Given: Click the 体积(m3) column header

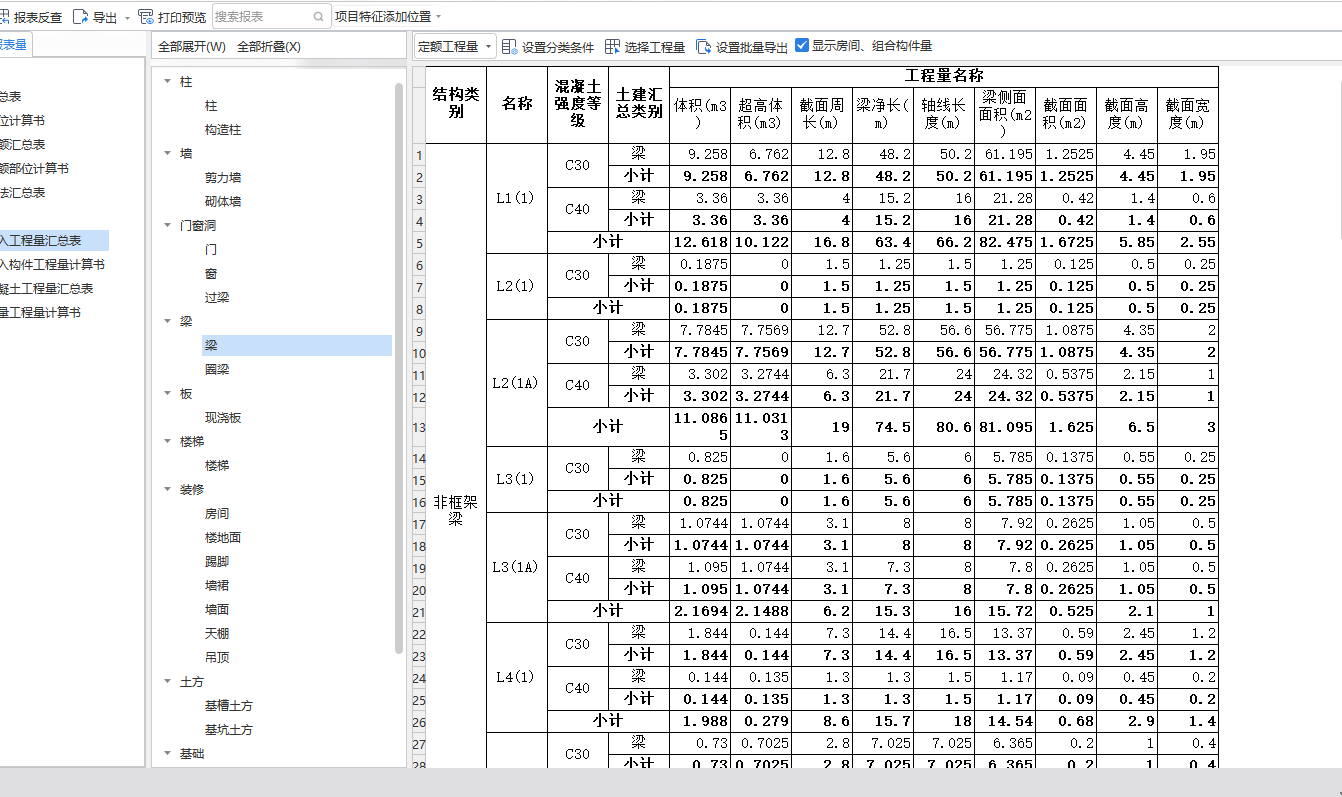Looking at the screenshot, I should 700,114.
